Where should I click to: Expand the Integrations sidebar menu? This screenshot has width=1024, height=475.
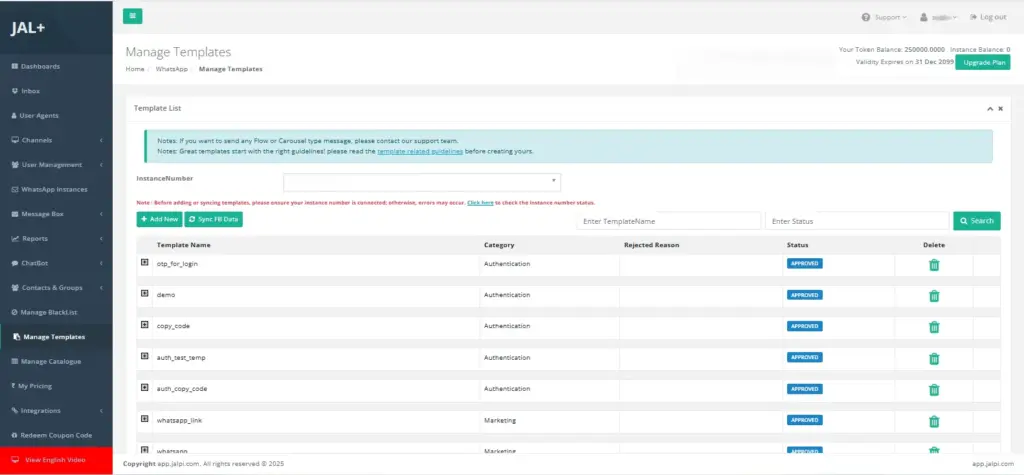56,410
